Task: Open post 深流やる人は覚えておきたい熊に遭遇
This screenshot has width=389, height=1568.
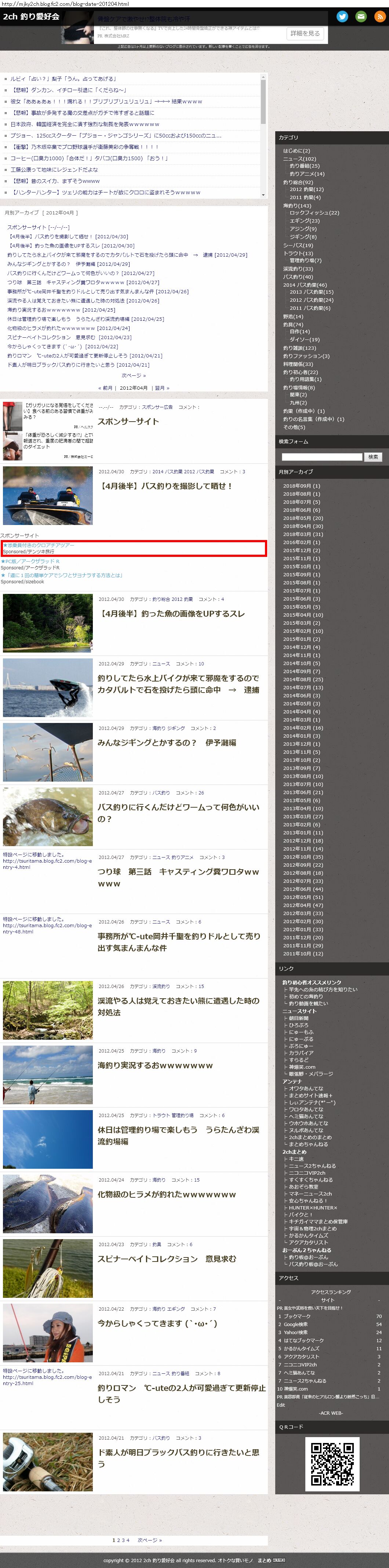Action: coord(179,1007)
